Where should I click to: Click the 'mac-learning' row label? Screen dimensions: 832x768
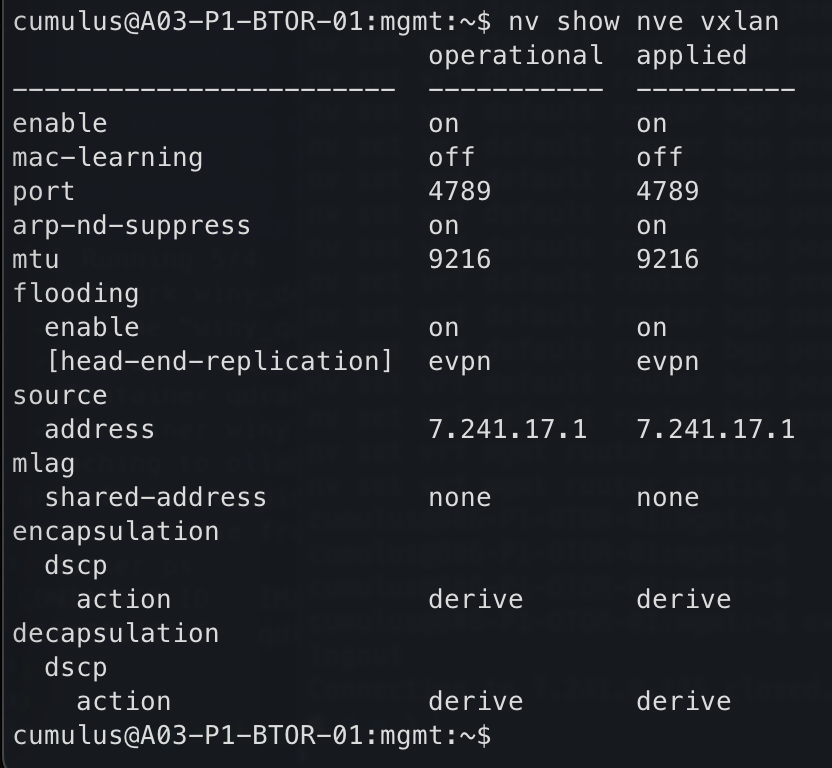(x=107, y=157)
